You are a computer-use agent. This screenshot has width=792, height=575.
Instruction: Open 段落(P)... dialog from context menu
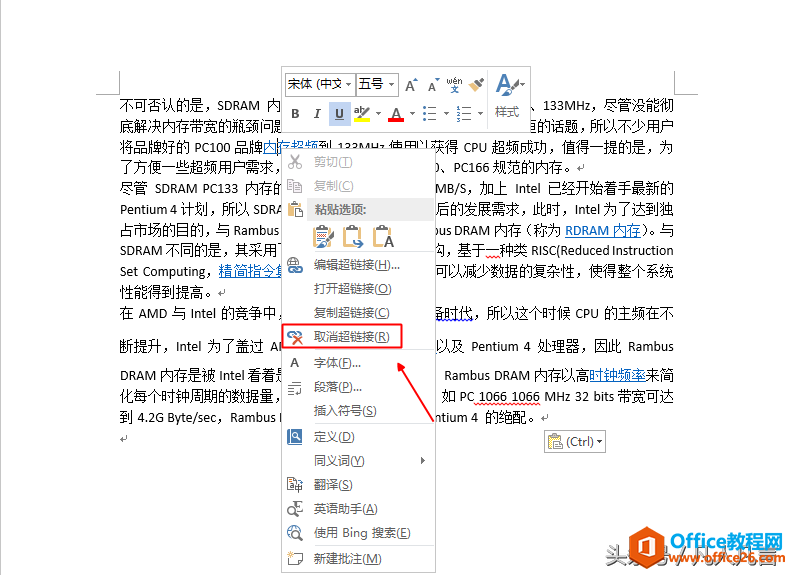click(x=358, y=387)
